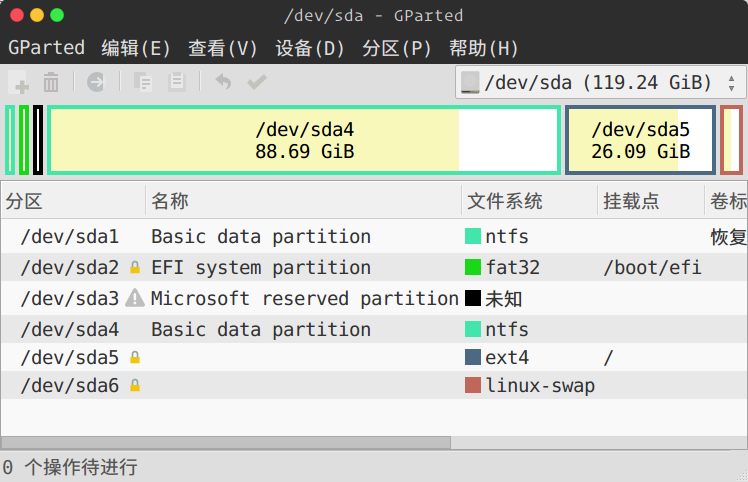Viewport: 748px width, 482px height.
Task: Open the 设备(D) menu
Action: 310,48
